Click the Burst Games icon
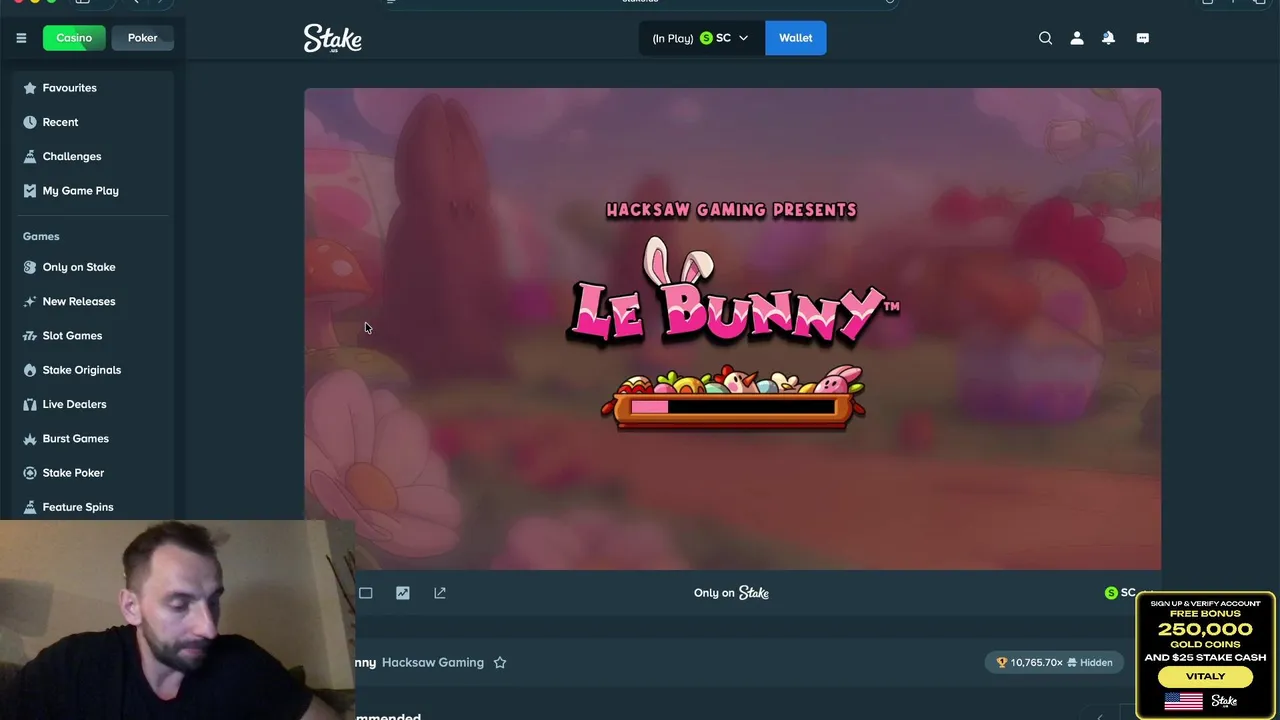Viewport: 1280px width, 720px height. coord(30,438)
